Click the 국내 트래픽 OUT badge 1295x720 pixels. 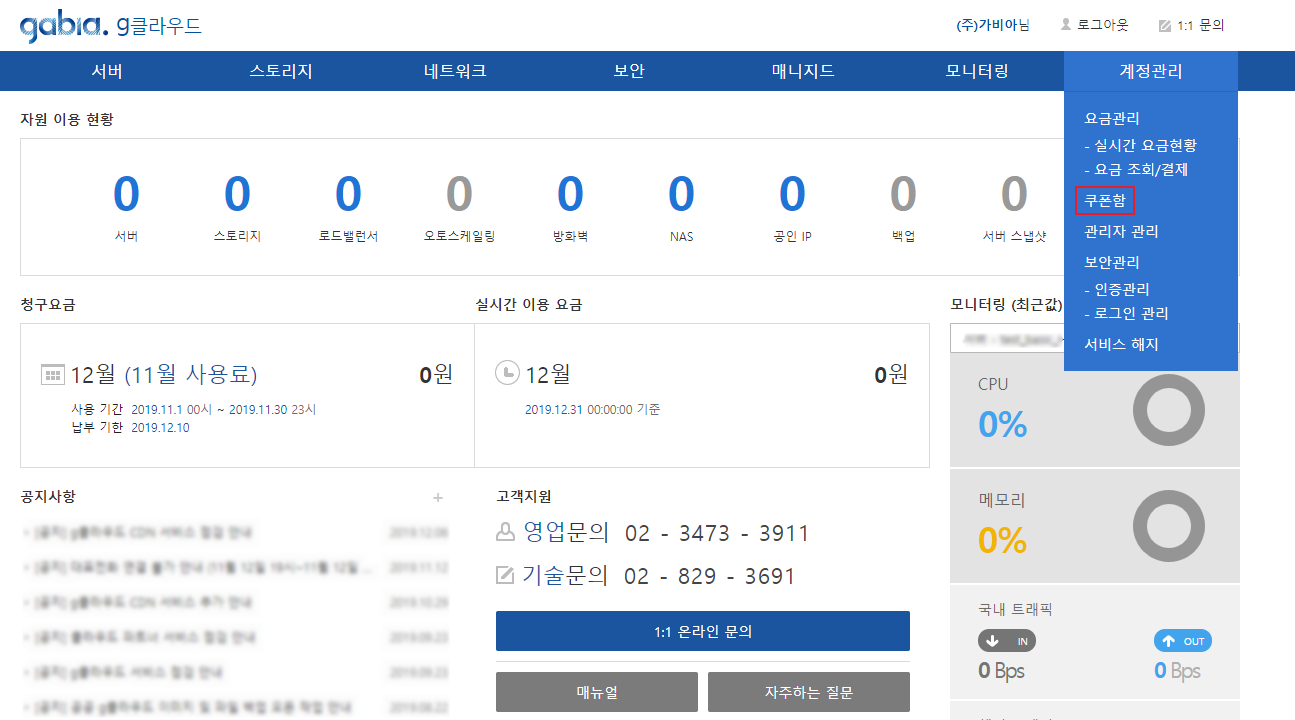pos(1182,641)
